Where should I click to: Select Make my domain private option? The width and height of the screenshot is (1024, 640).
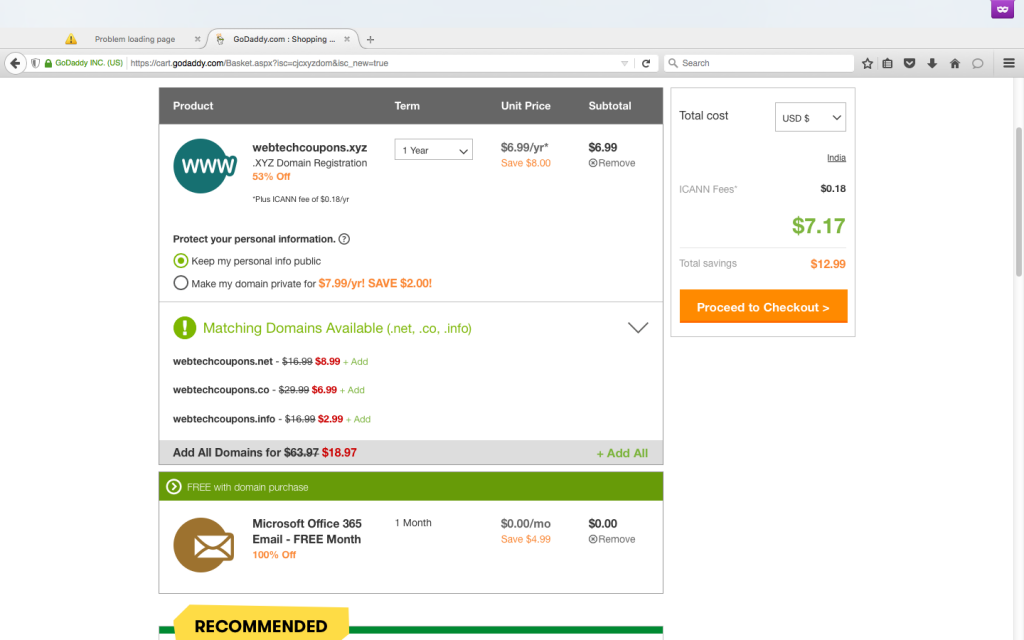[x=181, y=283]
